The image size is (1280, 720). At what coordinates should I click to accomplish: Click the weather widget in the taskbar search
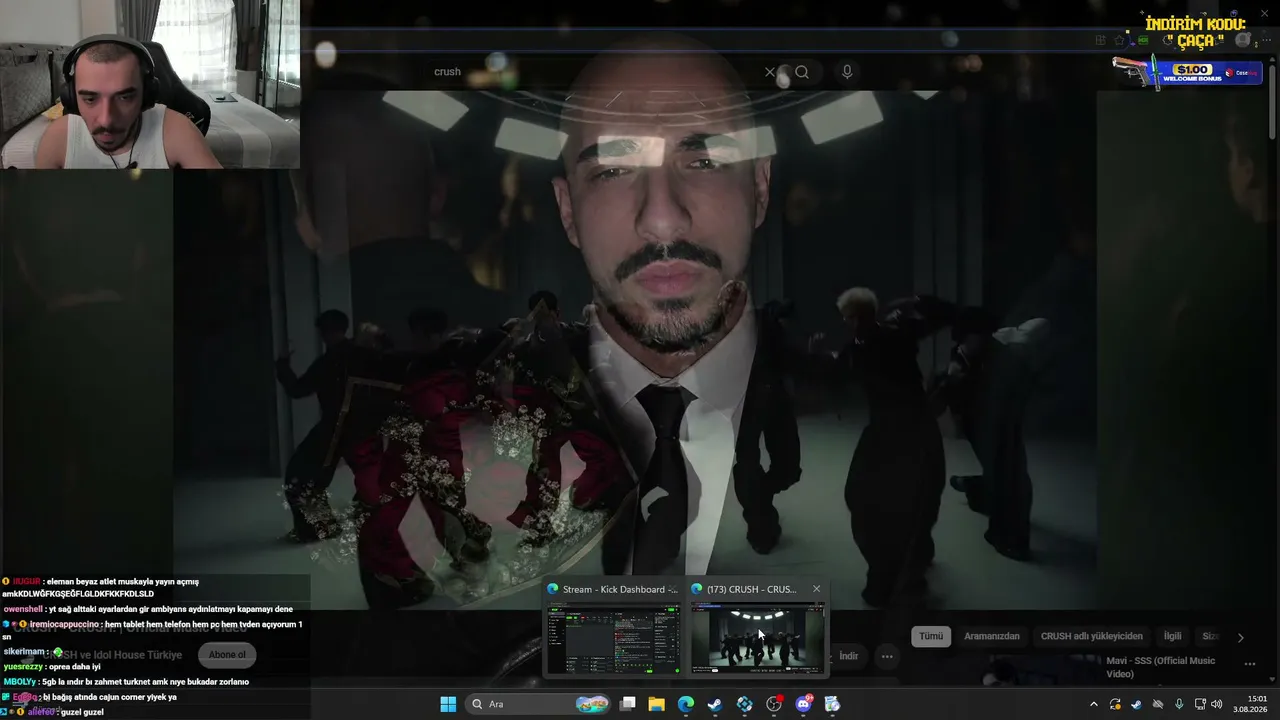point(592,704)
